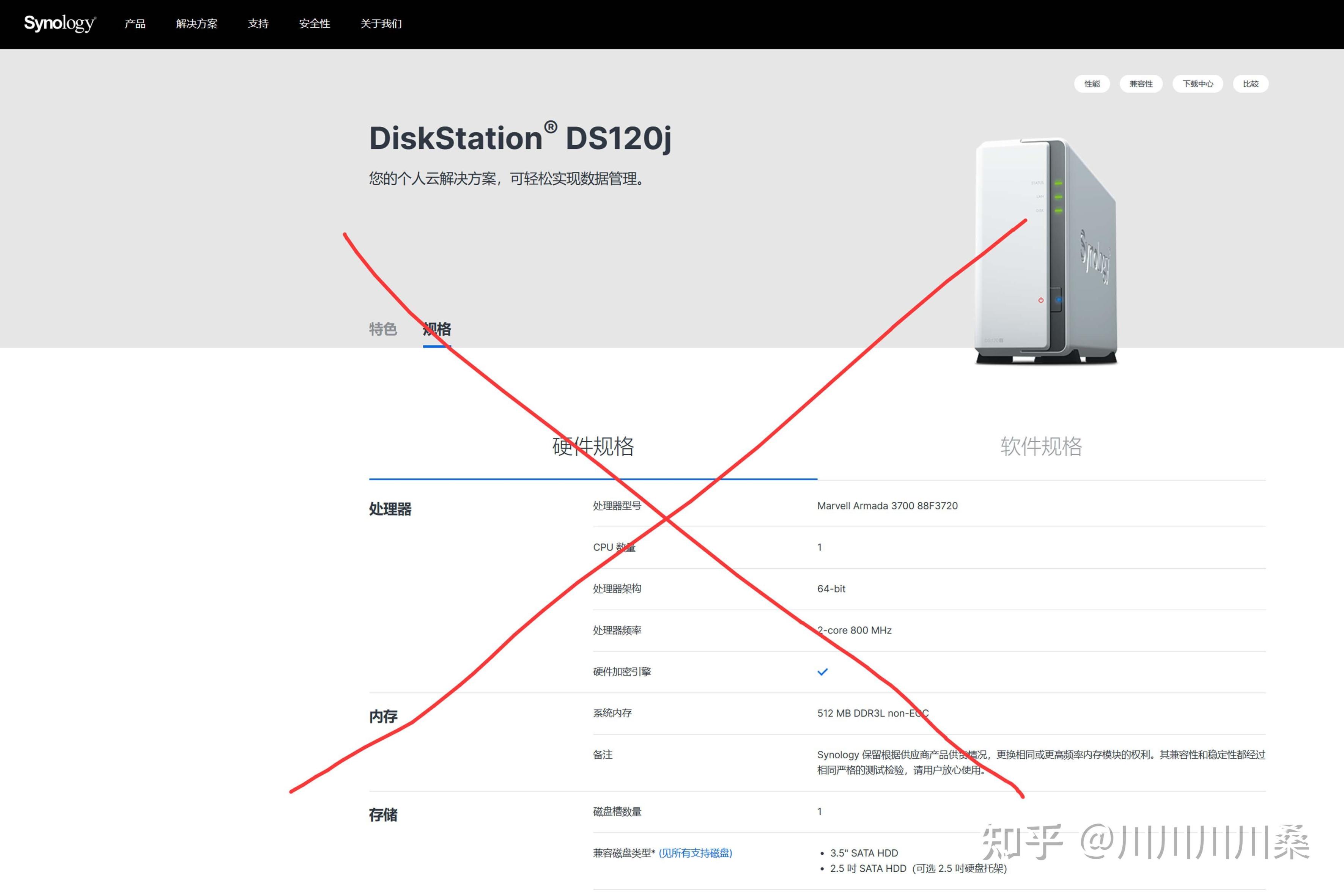Viewport: 1344px width, 896px height.
Task: Click the 性能 pill button
Action: click(1091, 84)
